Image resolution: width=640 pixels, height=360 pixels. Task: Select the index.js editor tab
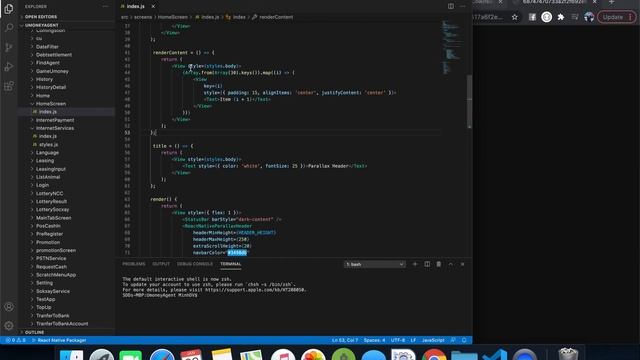coord(135,7)
